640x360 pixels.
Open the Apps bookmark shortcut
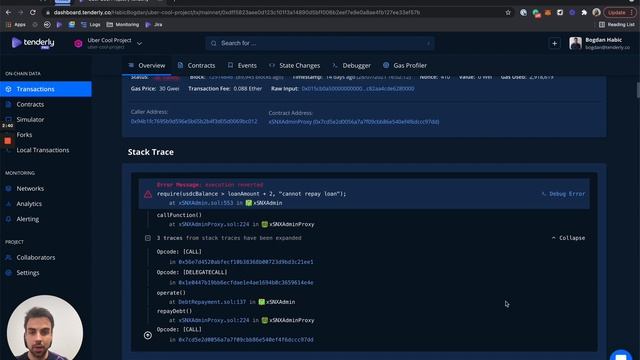16,24
